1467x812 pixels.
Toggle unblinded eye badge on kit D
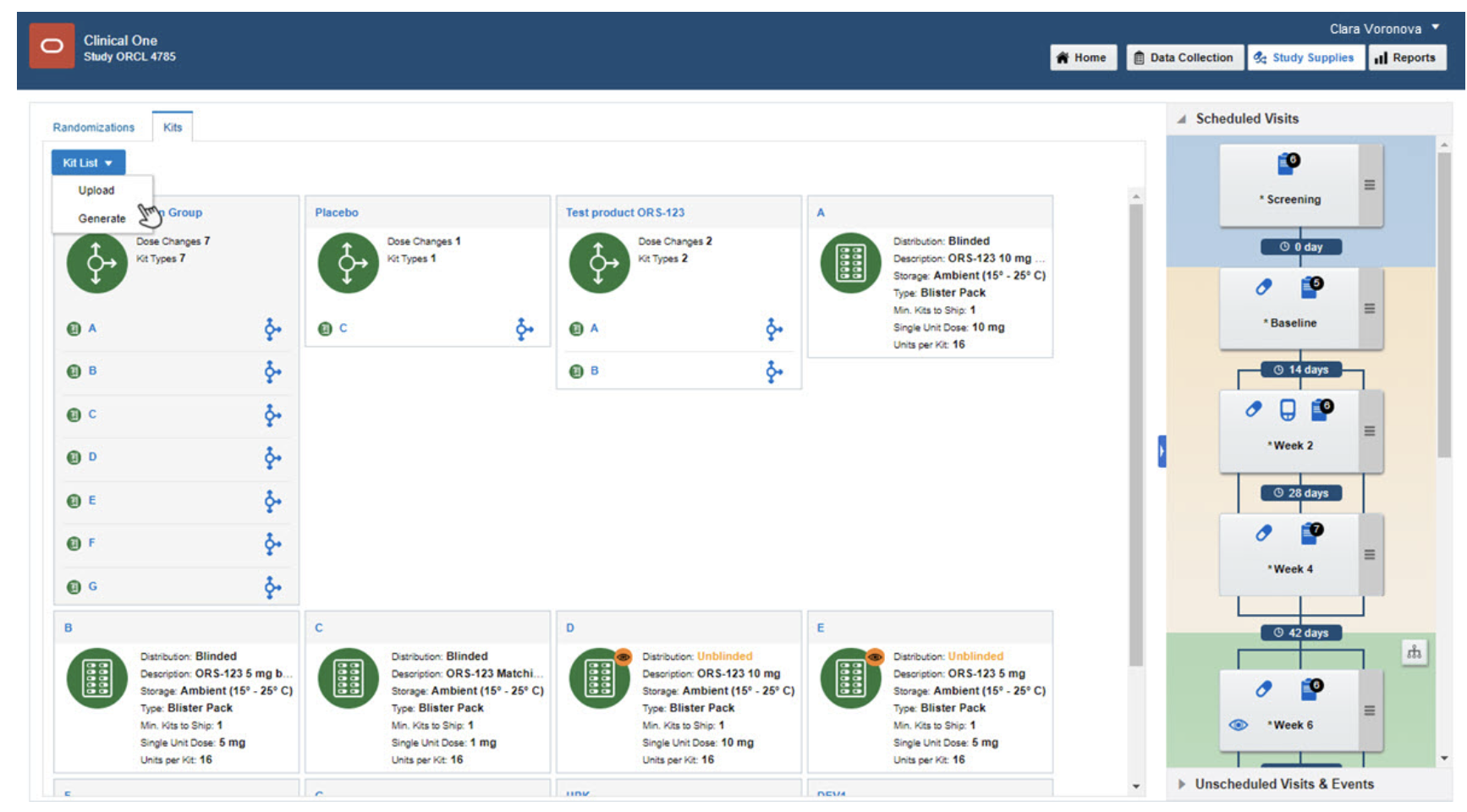click(x=624, y=656)
